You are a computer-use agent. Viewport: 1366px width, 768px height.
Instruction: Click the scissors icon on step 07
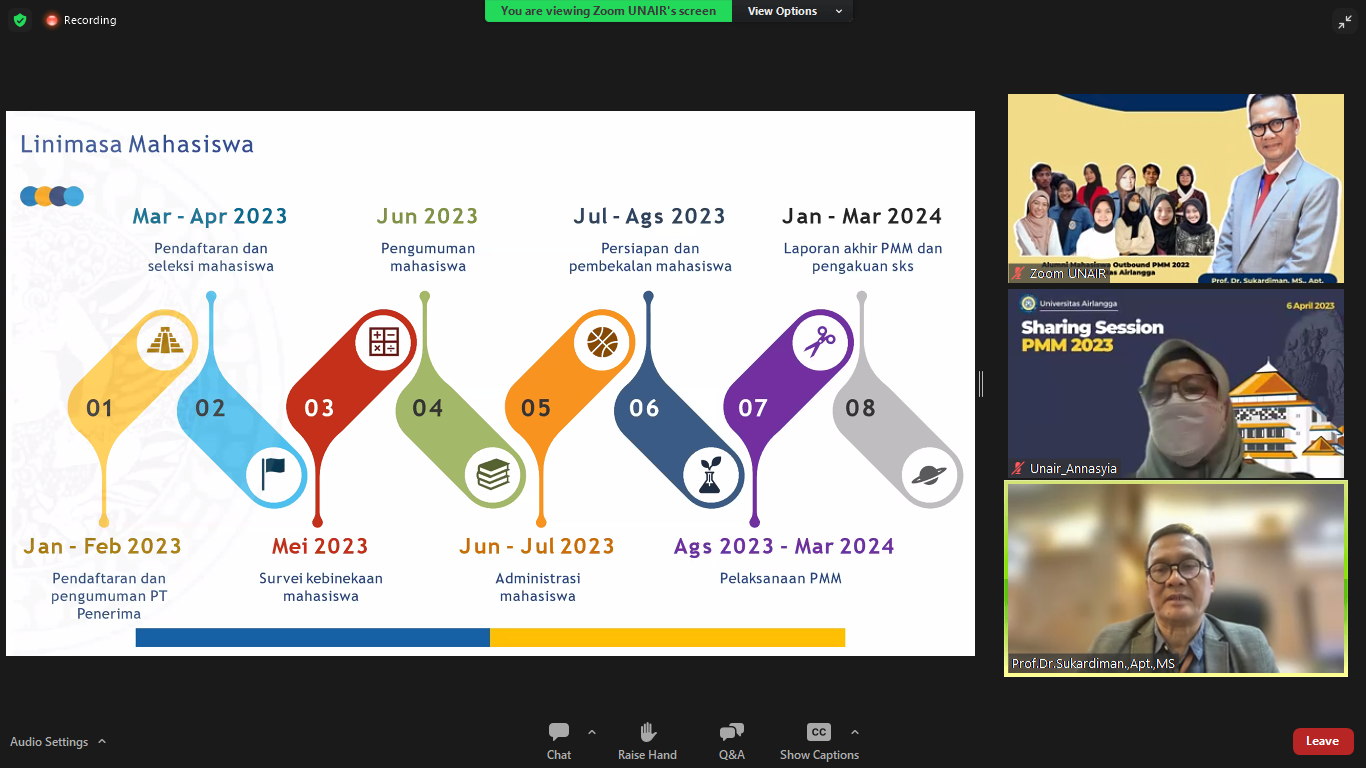pos(819,343)
